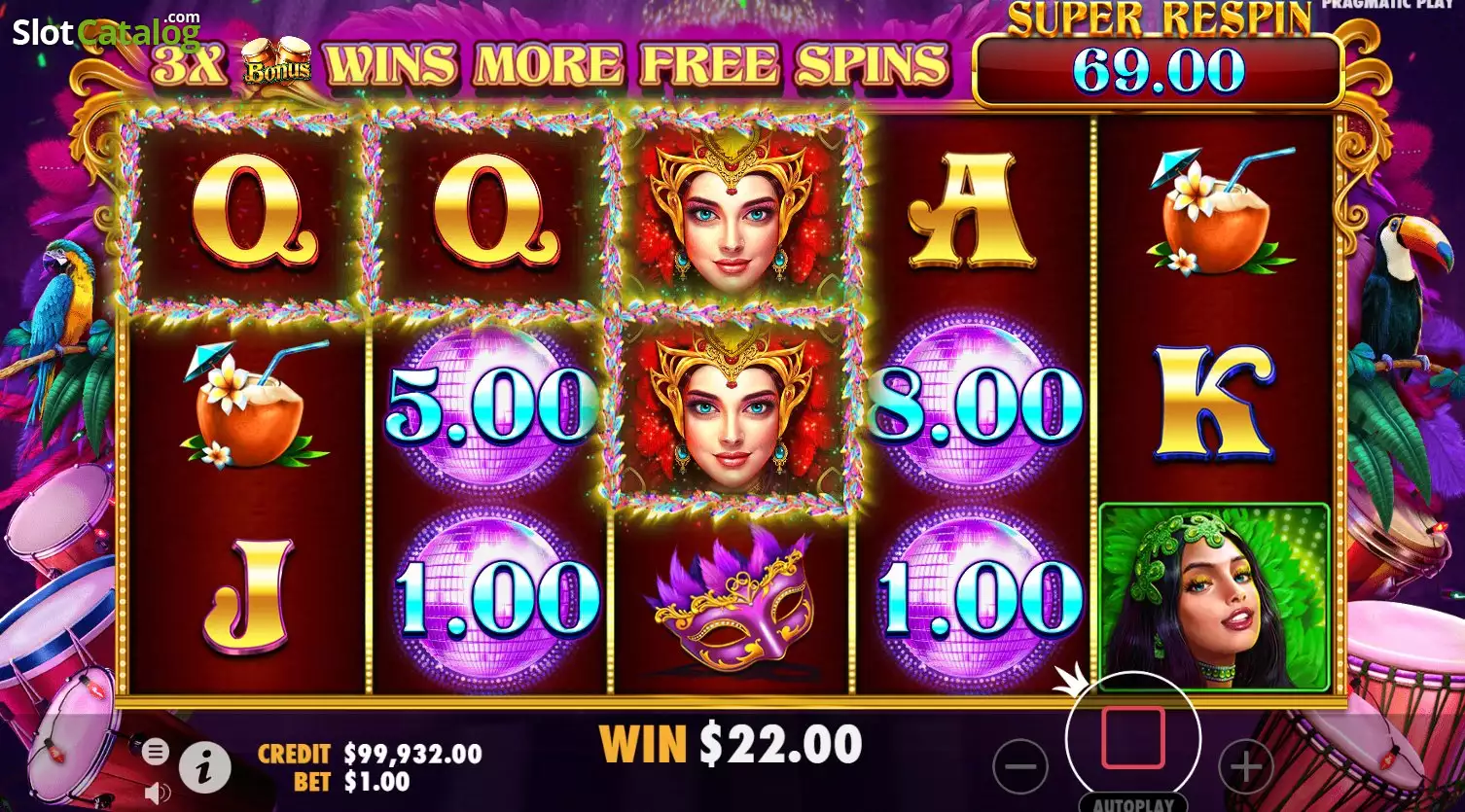Viewport: 1465px width, 812px height.
Task: Open the hamburger menu icon
Action: 155,751
